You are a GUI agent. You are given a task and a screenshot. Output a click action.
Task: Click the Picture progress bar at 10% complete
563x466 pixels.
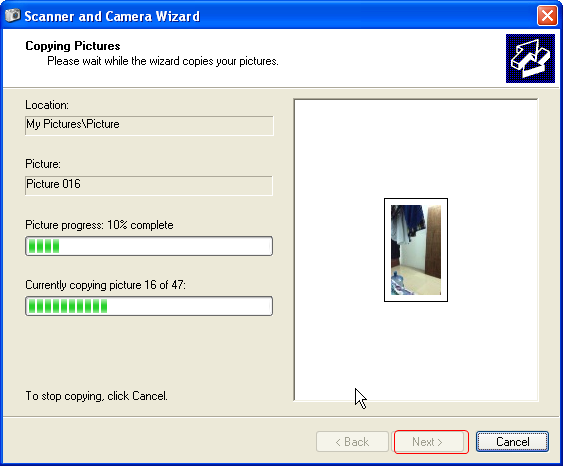pyautogui.click(x=149, y=246)
